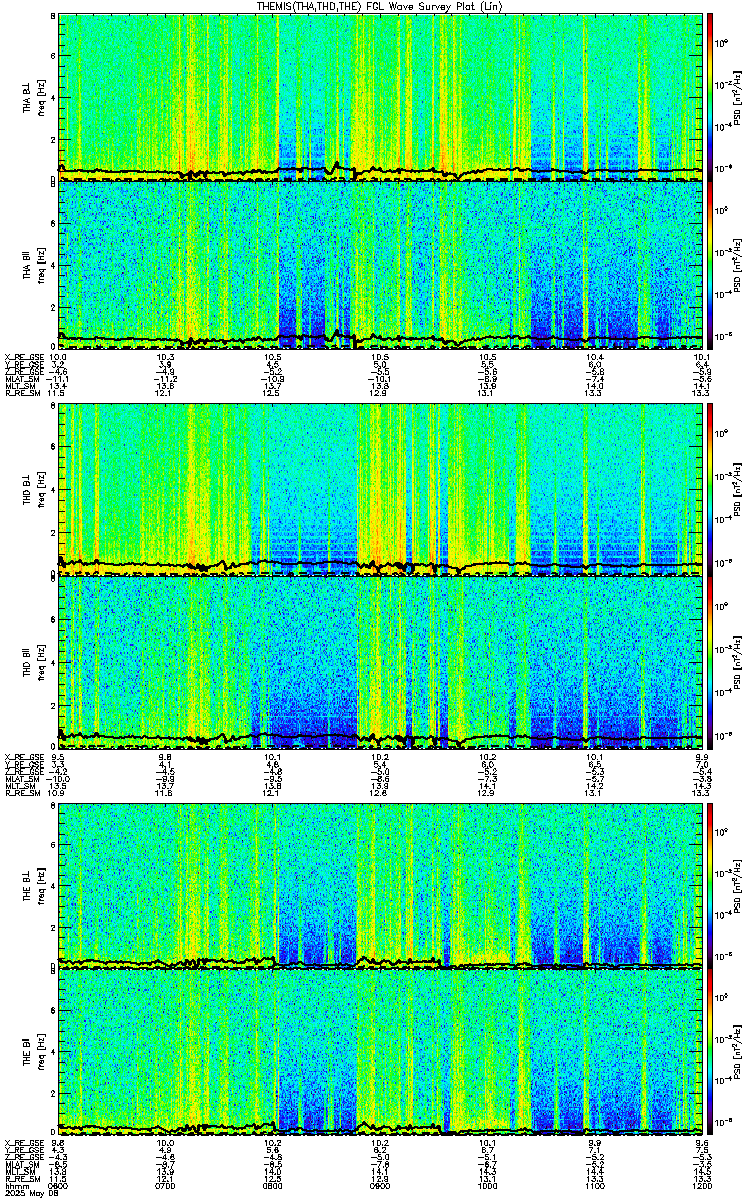Click the PSD color bar beside THA B-parallel panel

pos(710,264)
